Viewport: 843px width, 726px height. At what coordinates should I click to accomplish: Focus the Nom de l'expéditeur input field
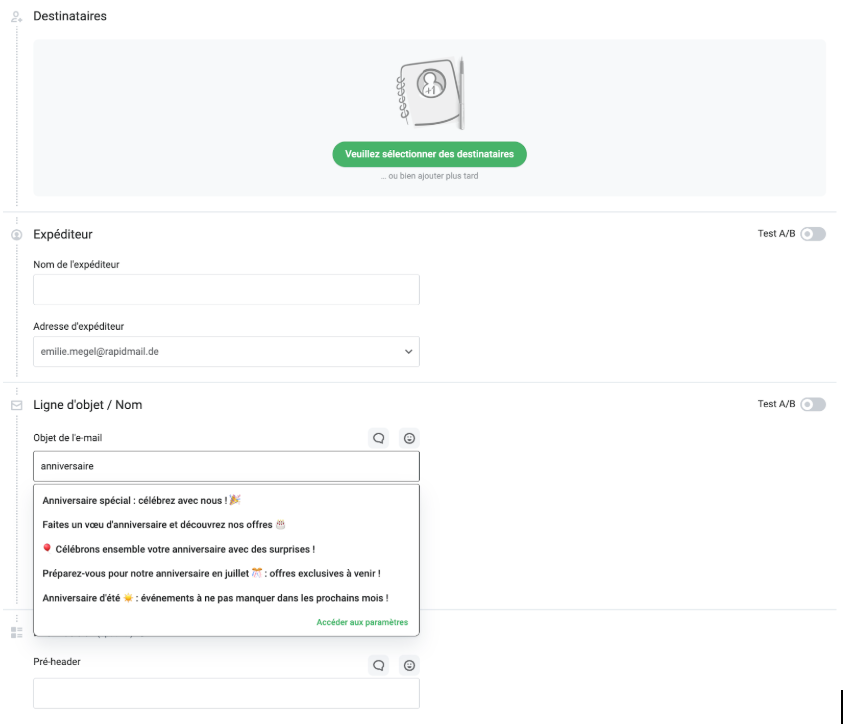[x=226, y=290]
